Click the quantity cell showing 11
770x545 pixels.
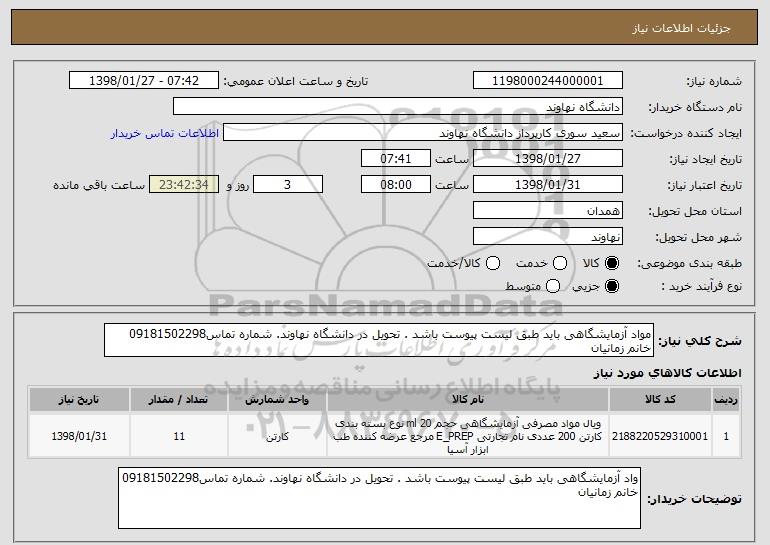[179, 436]
